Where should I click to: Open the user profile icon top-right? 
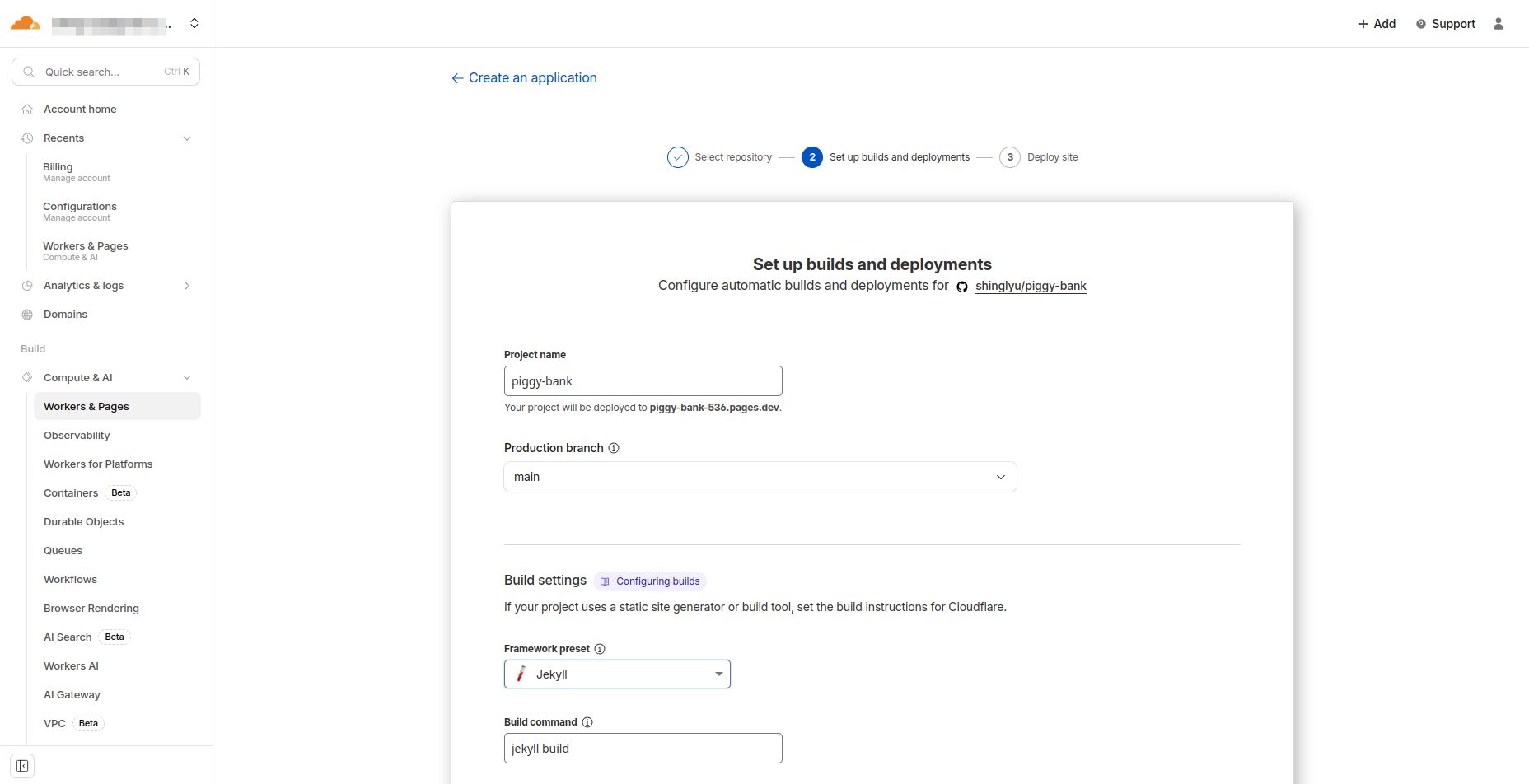click(1499, 23)
